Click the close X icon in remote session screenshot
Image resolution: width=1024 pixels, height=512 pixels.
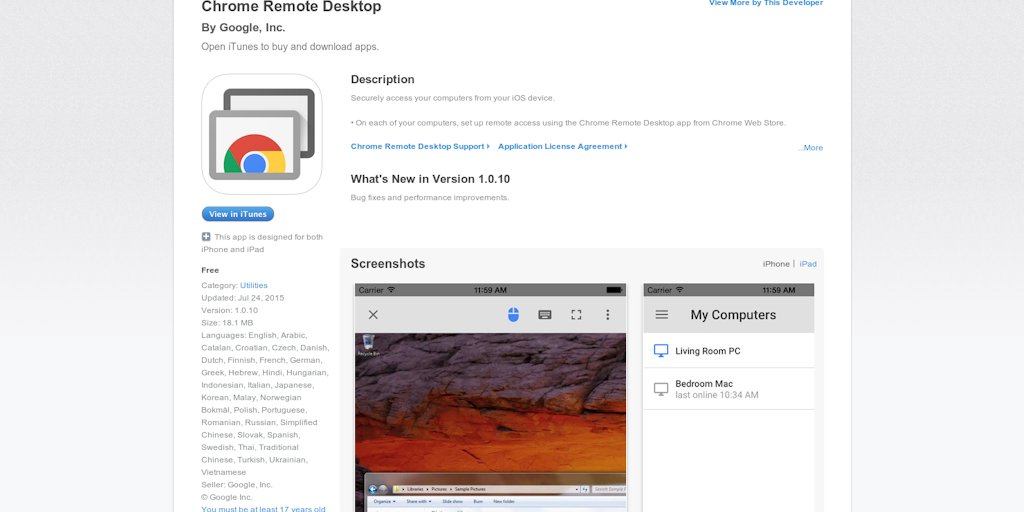[x=373, y=315]
